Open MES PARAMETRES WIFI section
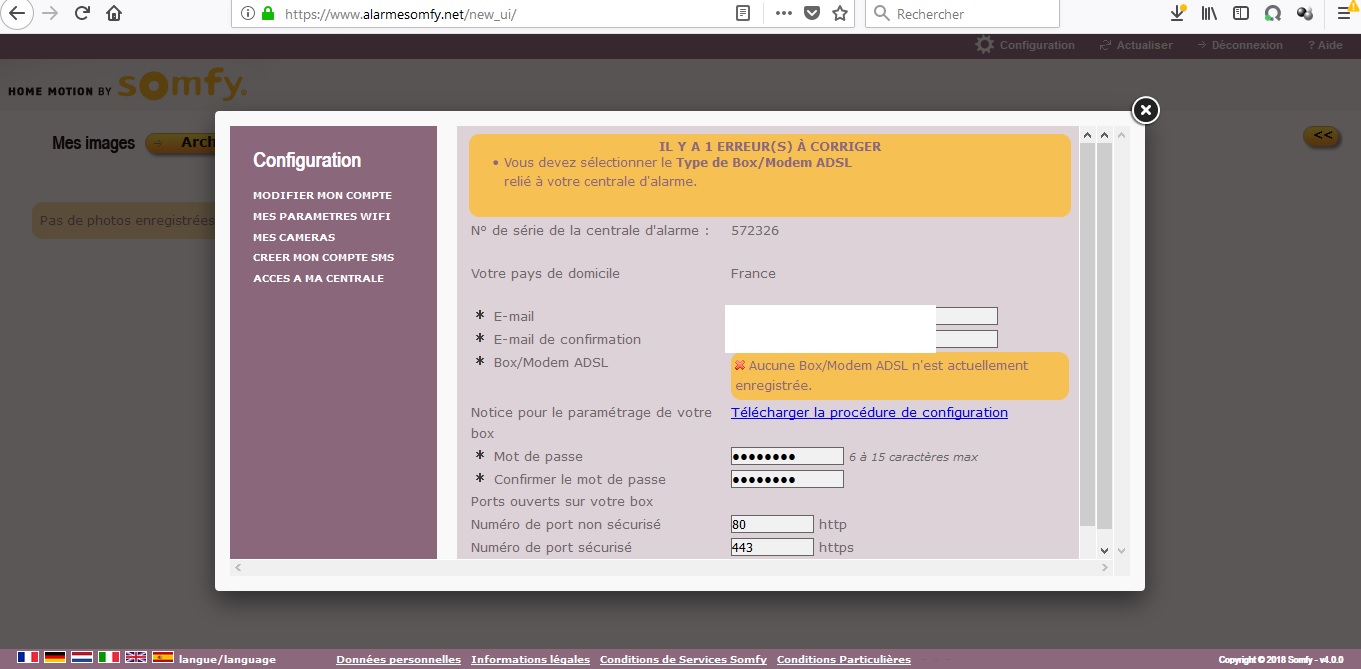The width and height of the screenshot is (1361, 669). click(321, 216)
